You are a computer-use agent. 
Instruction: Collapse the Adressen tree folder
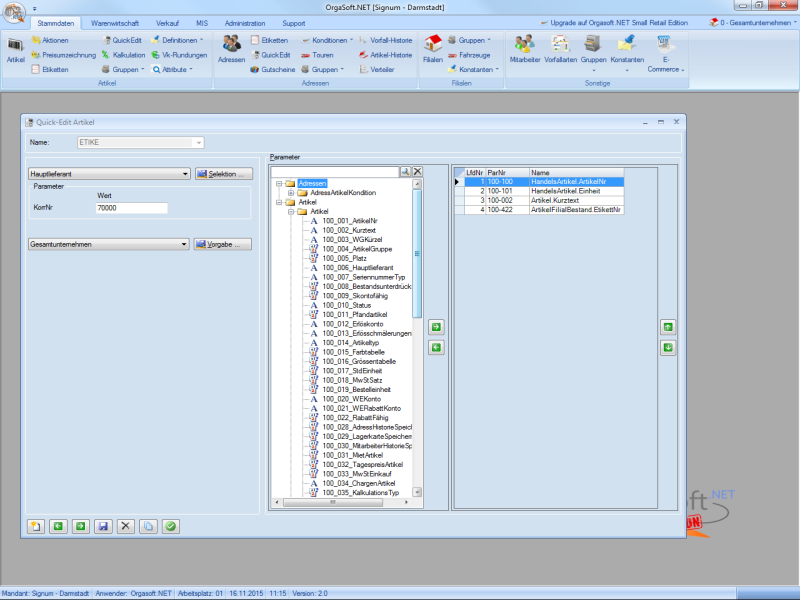click(279, 184)
